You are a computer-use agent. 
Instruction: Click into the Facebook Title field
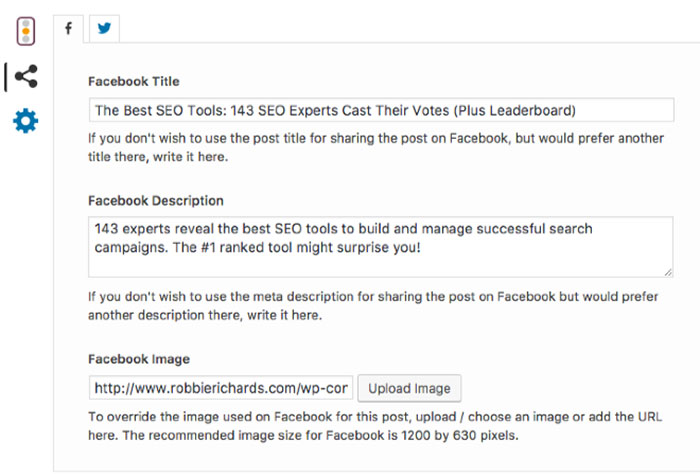pyautogui.click(x=380, y=110)
